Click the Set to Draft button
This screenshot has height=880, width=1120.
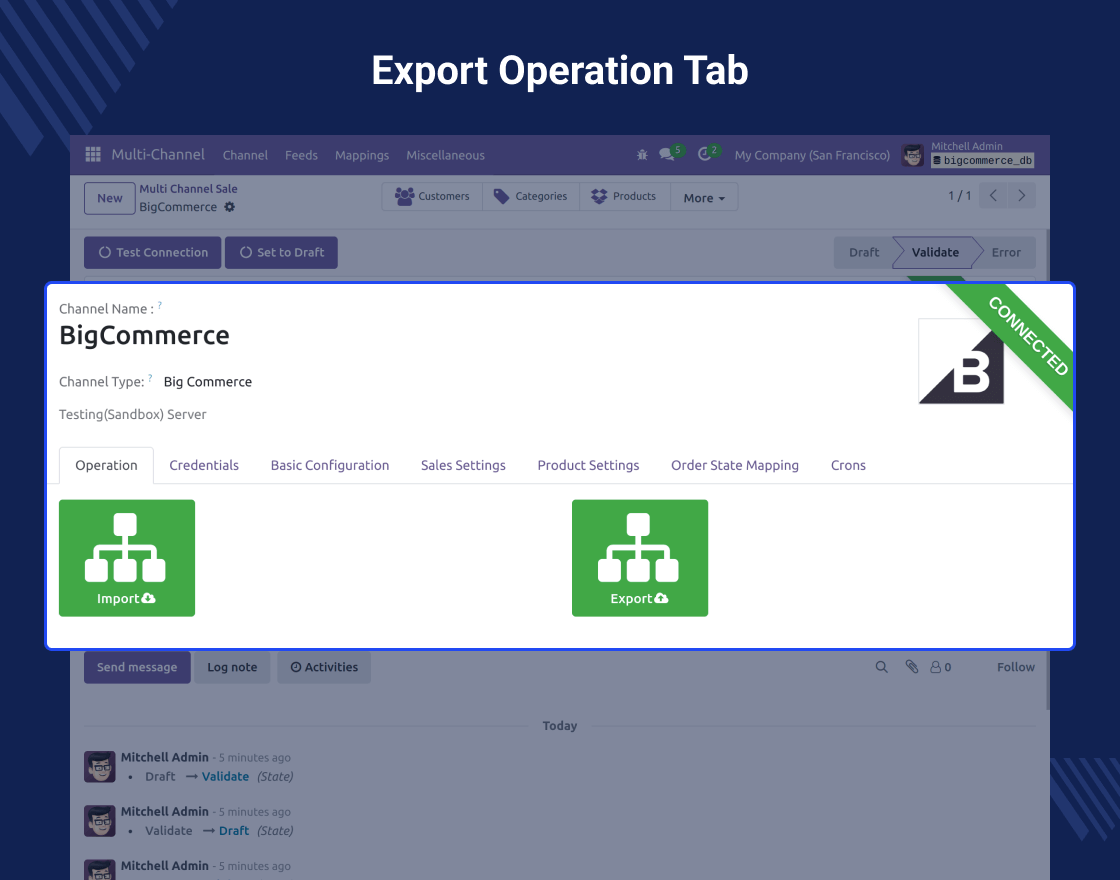(281, 253)
